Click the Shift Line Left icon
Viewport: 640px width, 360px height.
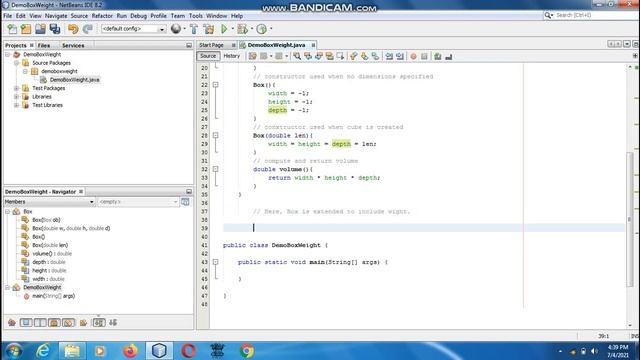389,56
